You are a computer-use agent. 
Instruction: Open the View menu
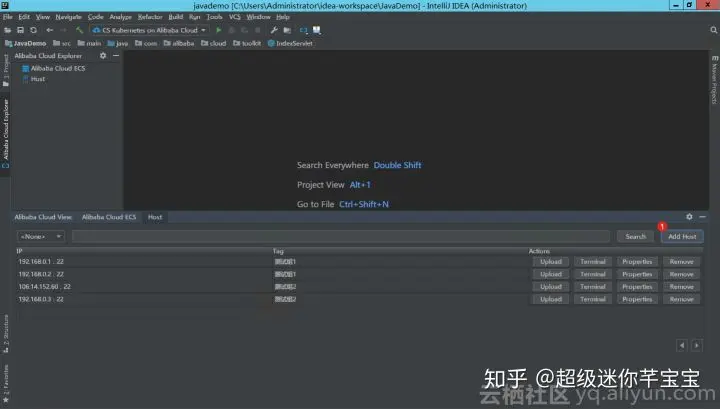tap(43, 17)
